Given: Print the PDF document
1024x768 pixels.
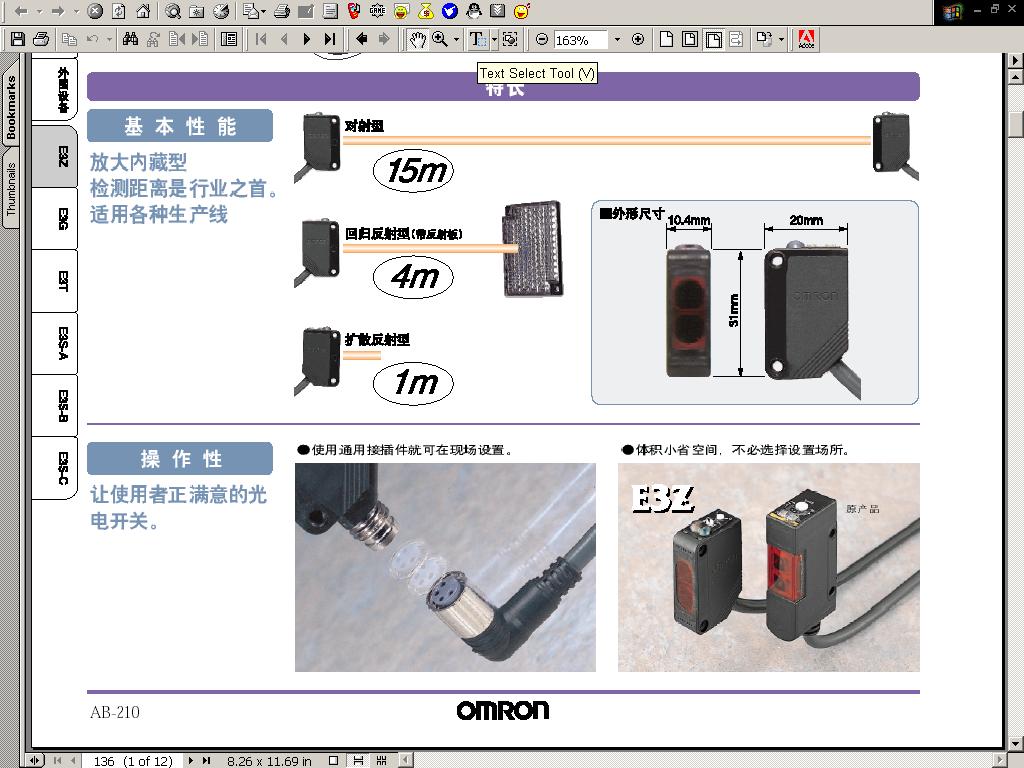Looking at the screenshot, I should [41, 39].
